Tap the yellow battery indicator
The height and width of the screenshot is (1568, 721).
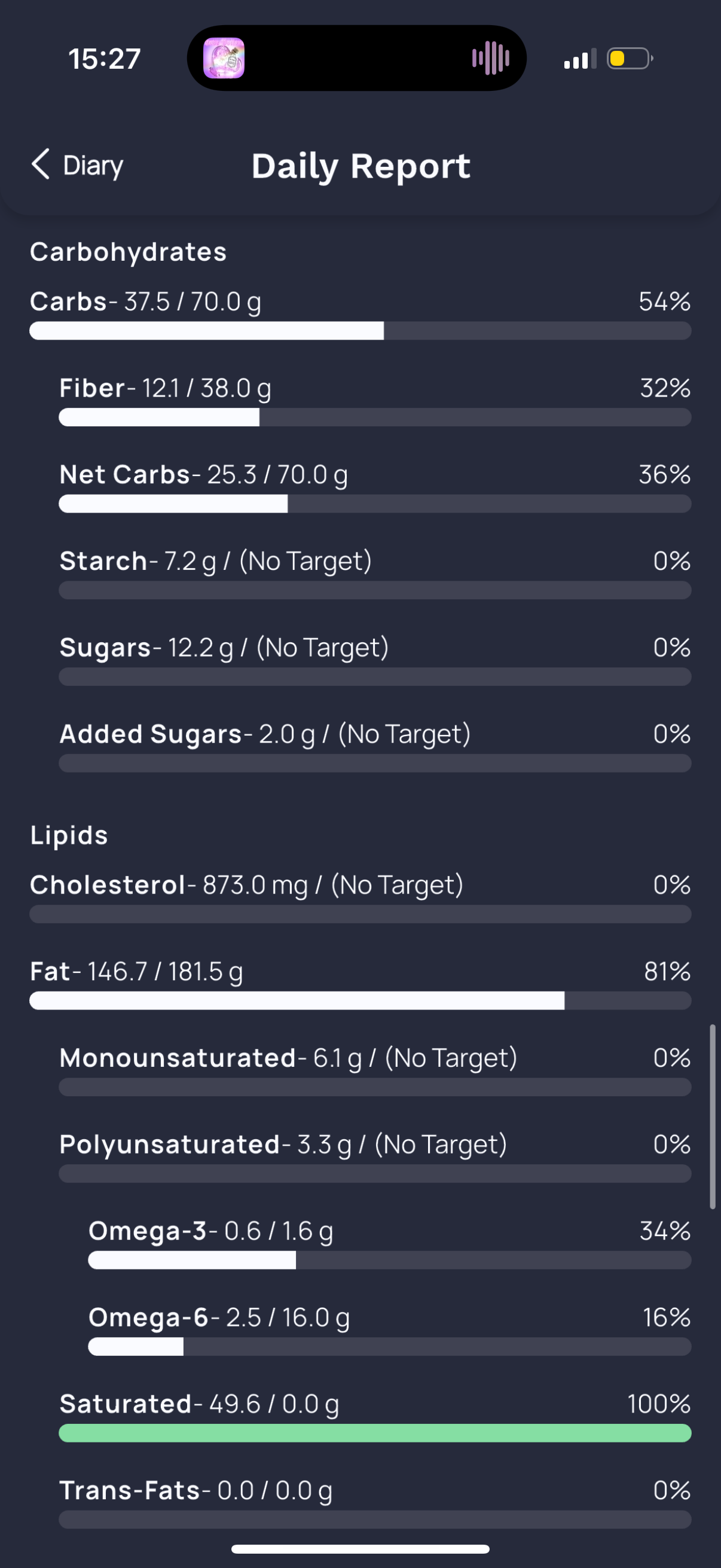[629, 59]
